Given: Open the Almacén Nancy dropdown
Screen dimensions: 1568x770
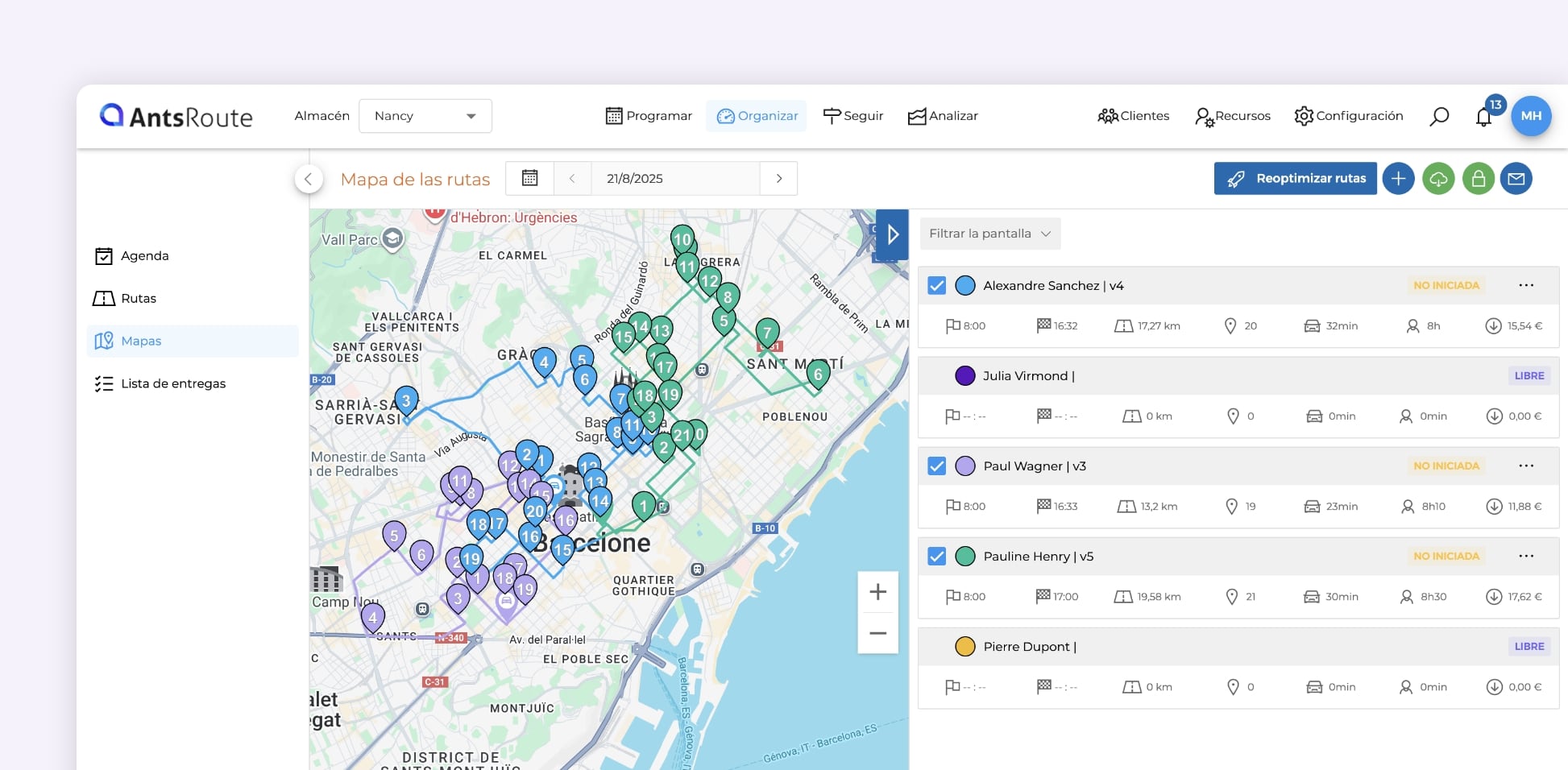Looking at the screenshot, I should click(x=425, y=116).
